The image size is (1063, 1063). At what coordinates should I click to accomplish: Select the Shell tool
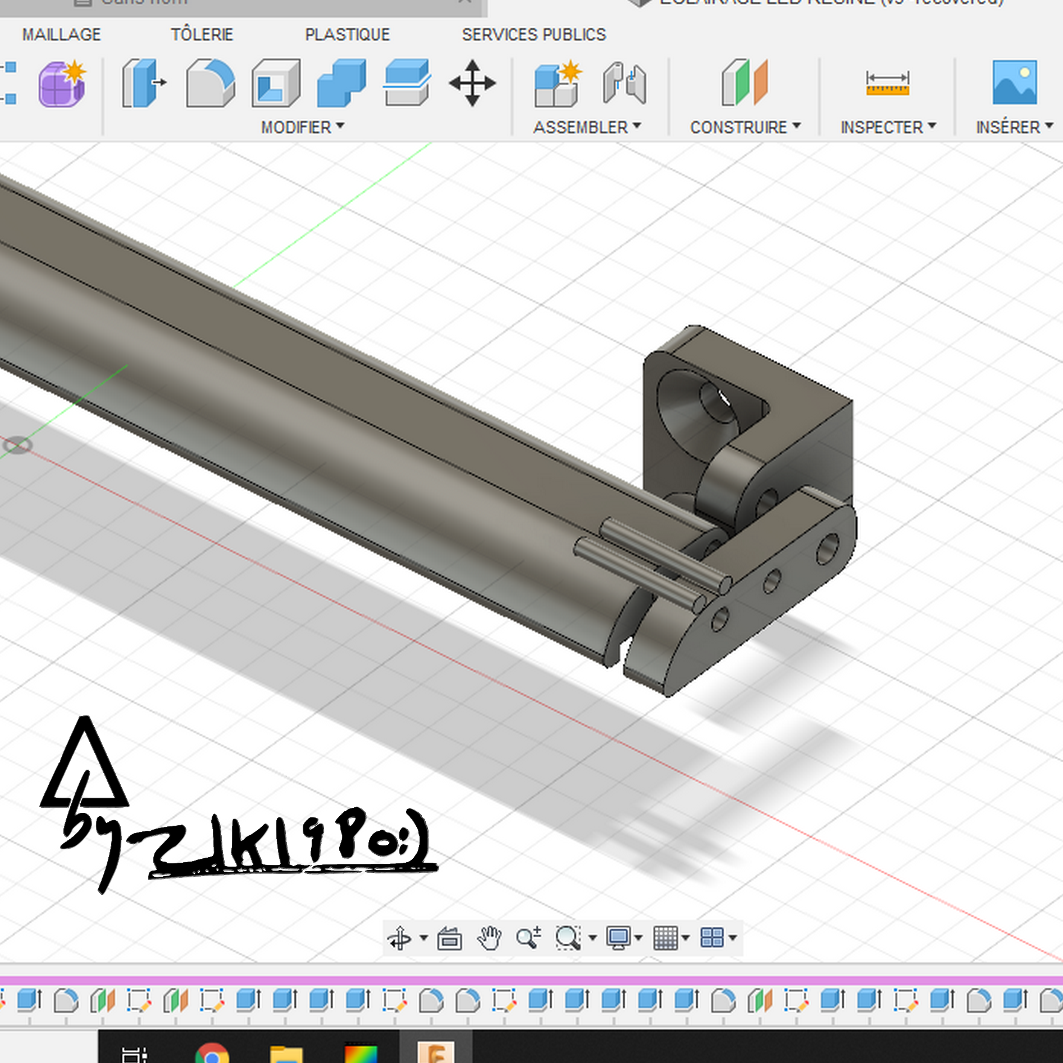point(276,83)
